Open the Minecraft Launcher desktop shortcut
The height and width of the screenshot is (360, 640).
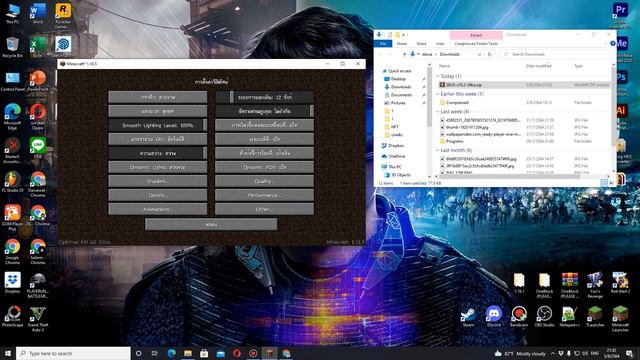(x=620, y=319)
